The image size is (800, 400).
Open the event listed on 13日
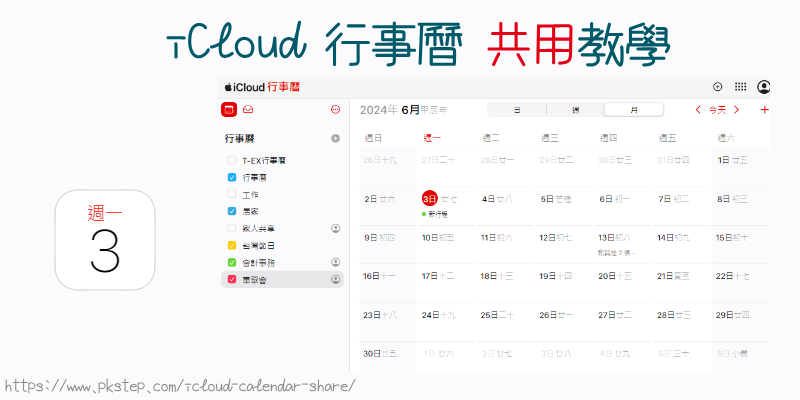[617, 253]
